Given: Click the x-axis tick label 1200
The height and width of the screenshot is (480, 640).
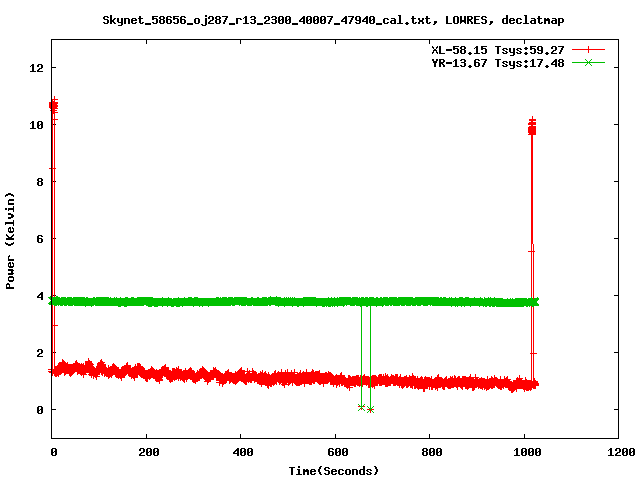Looking at the screenshot, I should 620,452.
